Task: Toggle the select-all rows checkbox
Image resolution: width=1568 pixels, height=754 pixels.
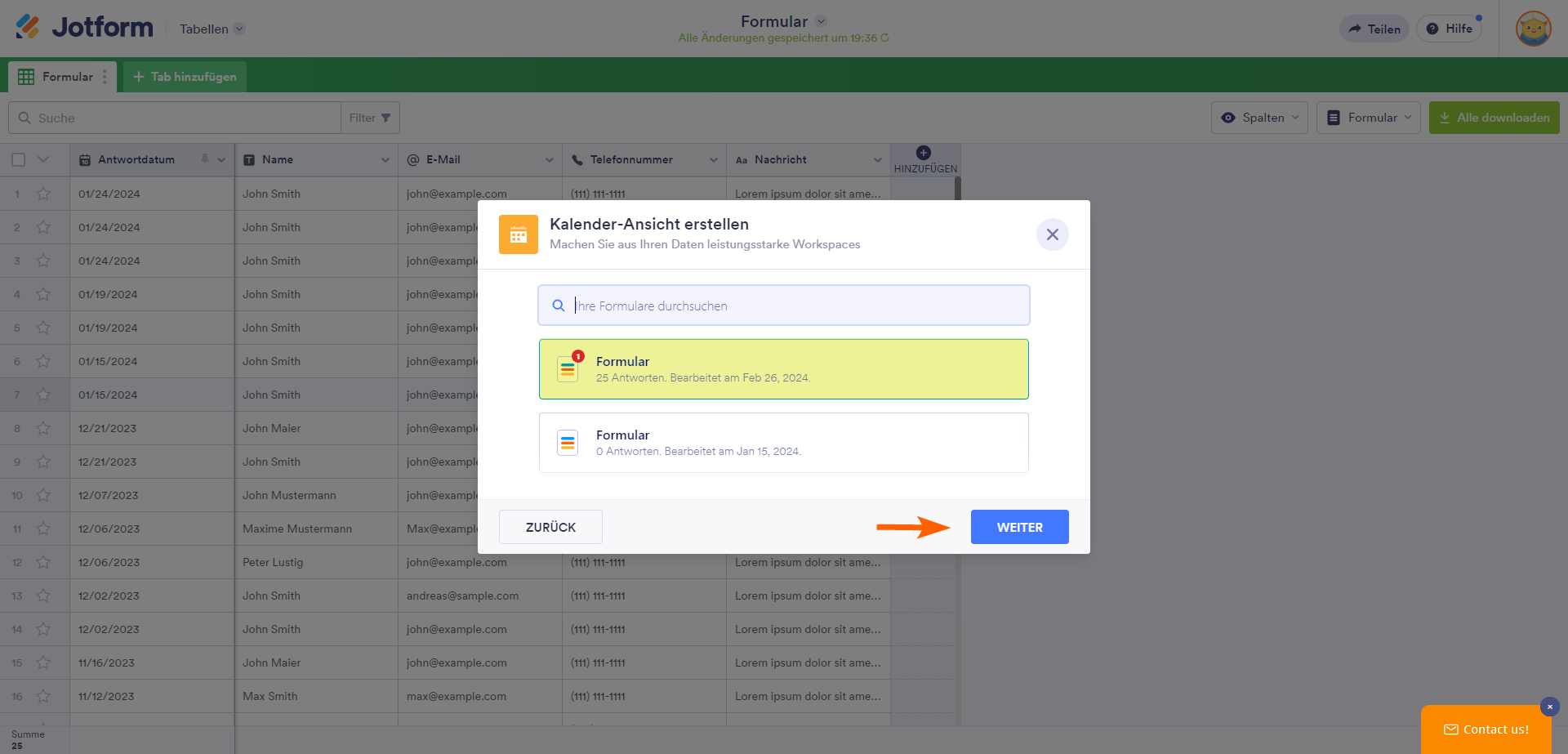Action: click(19, 160)
